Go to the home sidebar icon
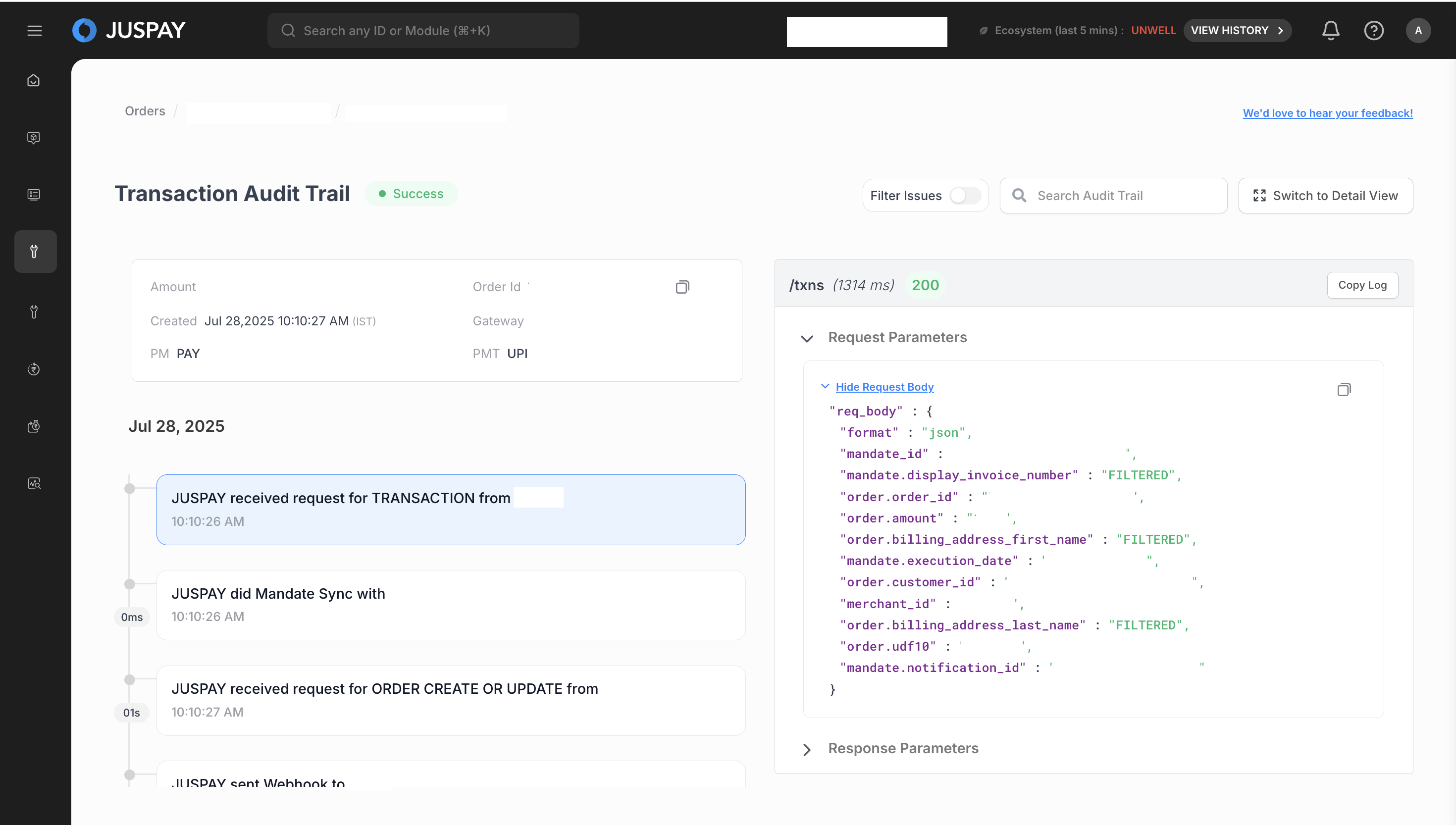 (x=34, y=80)
